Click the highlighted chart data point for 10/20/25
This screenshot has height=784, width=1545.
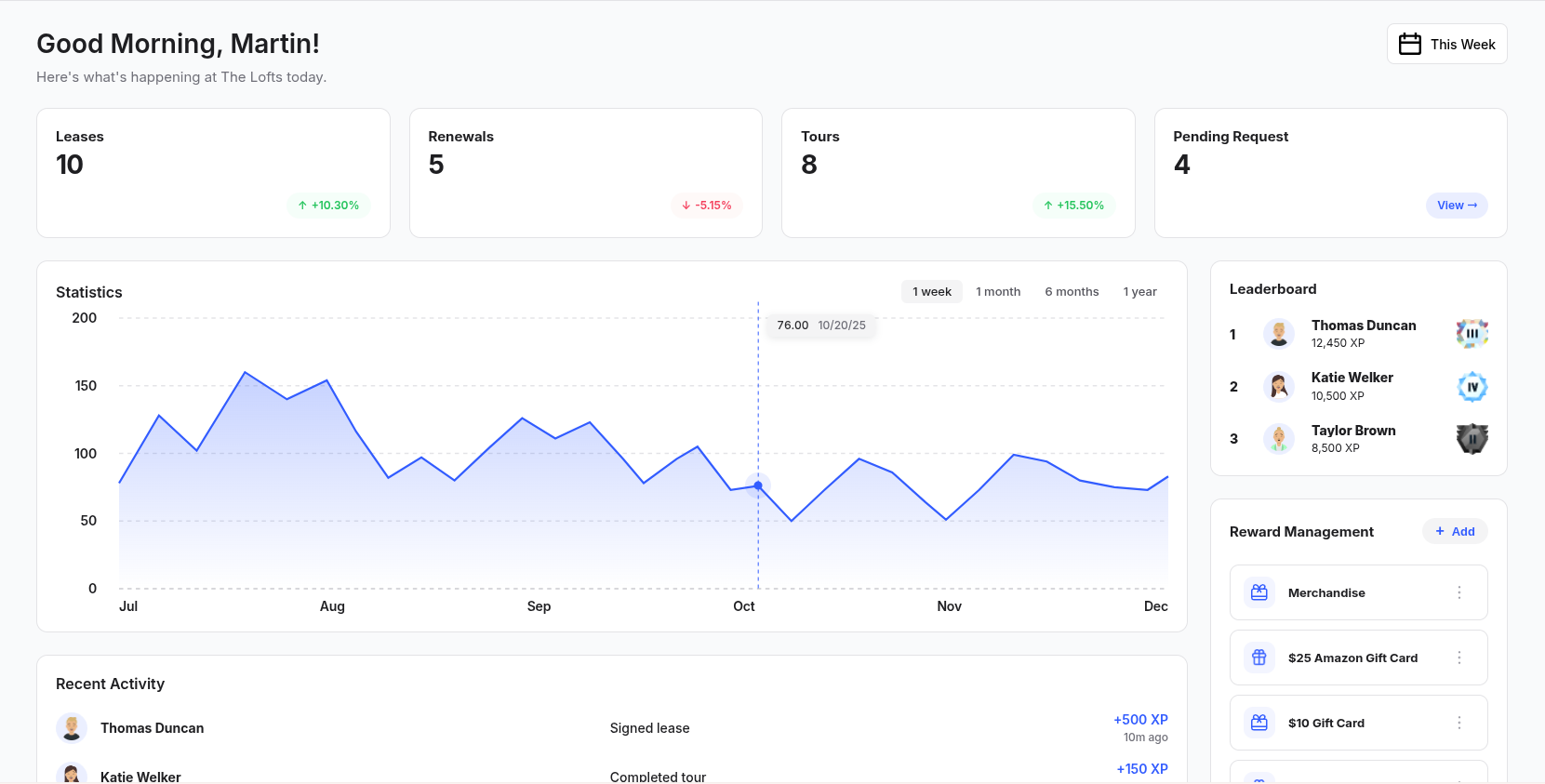[758, 485]
